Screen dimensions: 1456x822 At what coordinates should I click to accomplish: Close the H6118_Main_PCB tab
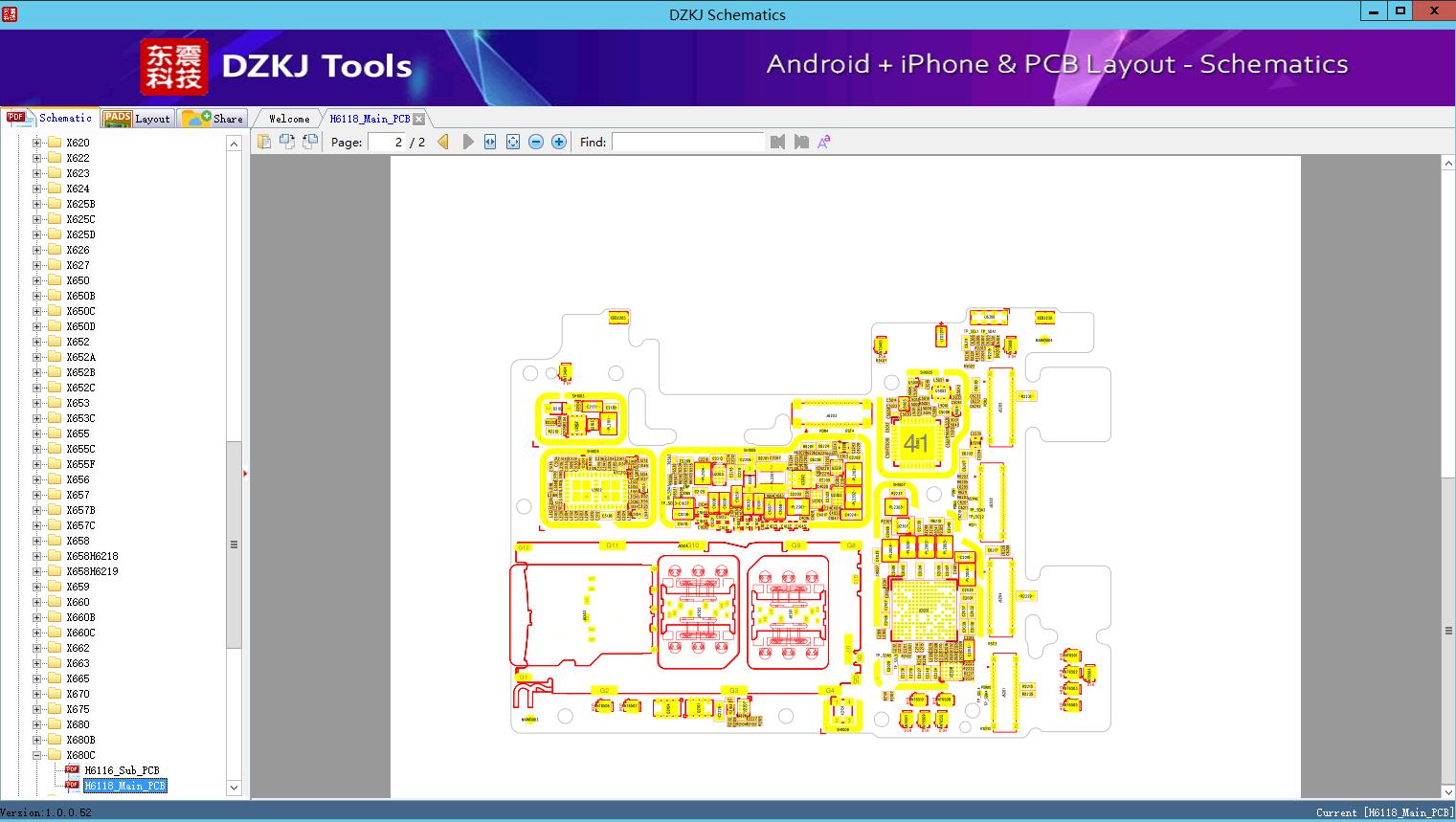pos(418,119)
